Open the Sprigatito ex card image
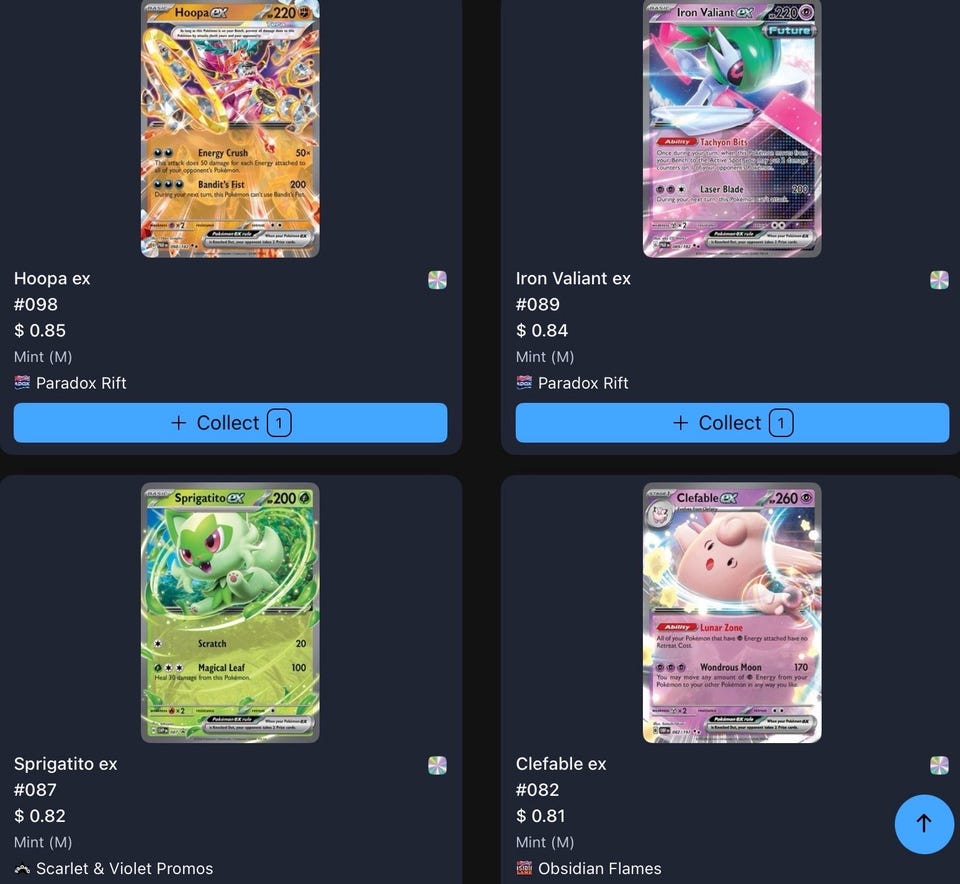The image size is (960, 884). 230,613
